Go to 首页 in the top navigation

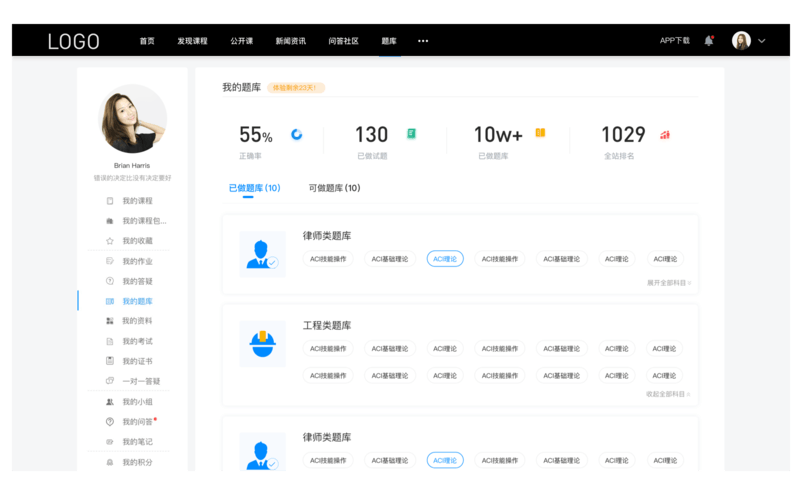(147, 41)
